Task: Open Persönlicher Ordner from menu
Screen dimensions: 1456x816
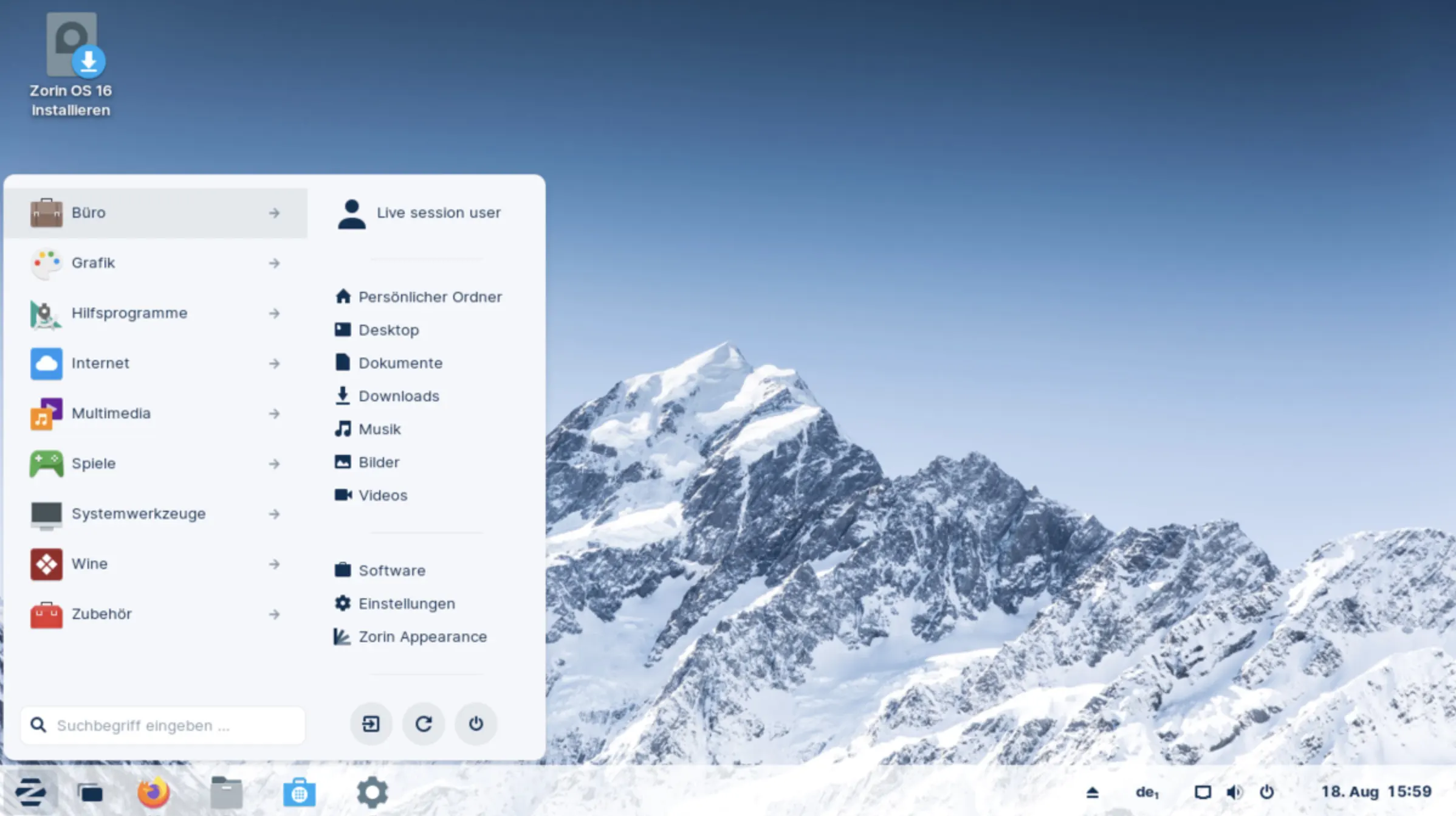Action: 429,296
